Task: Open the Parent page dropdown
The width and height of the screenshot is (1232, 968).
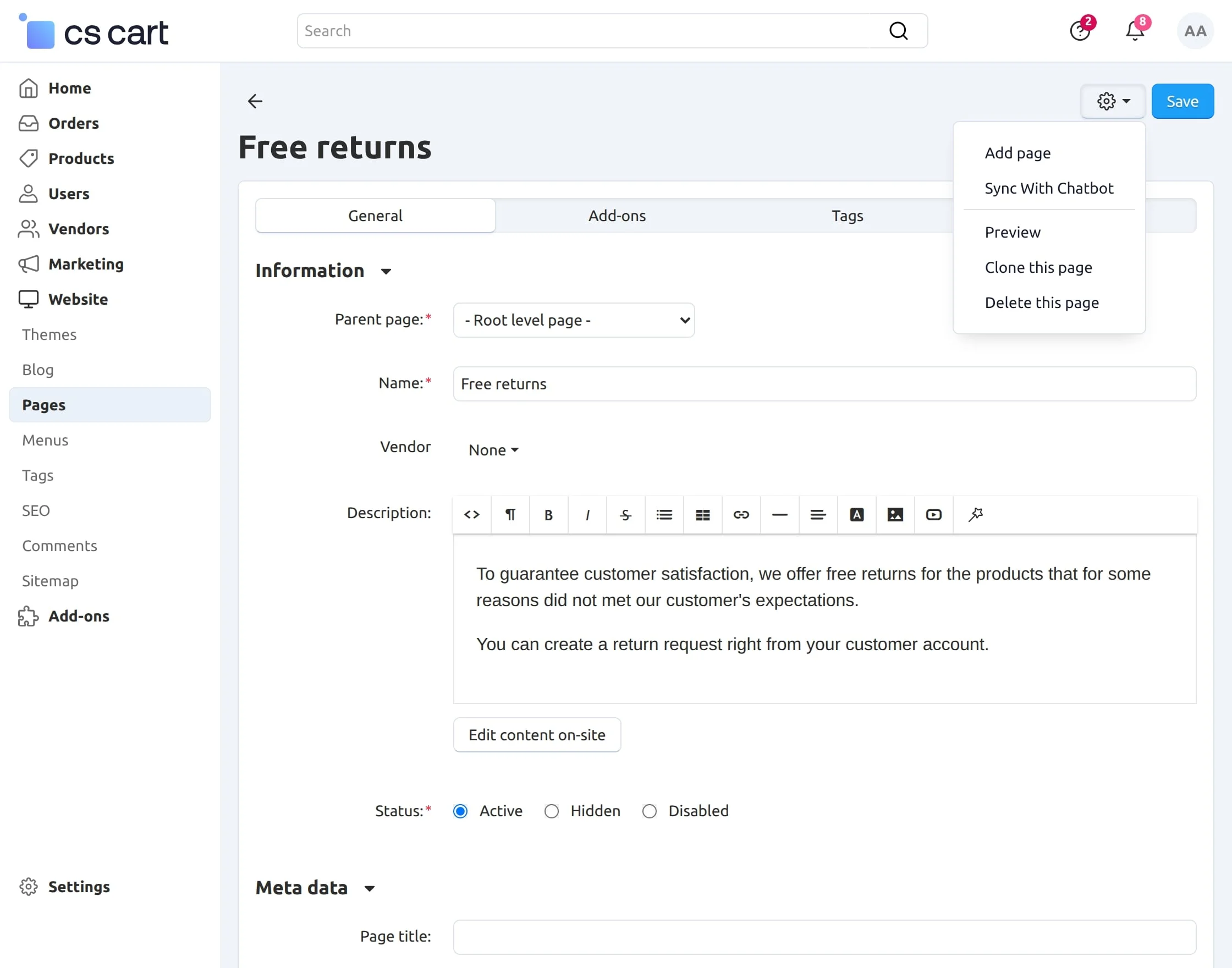Action: click(574, 320)
